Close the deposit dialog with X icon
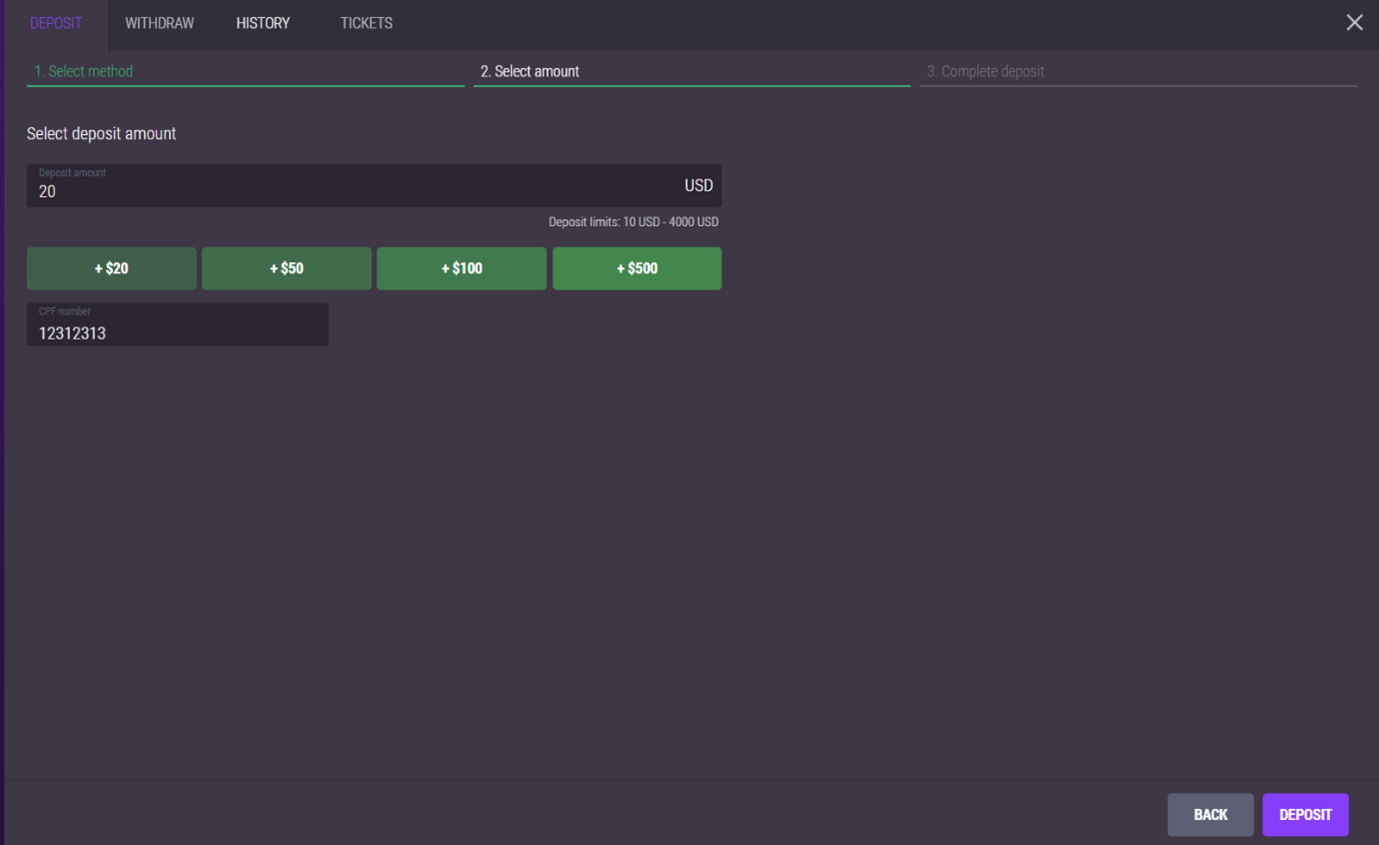This screenshot has width=1379, height=845. (x=1354, y=23)
